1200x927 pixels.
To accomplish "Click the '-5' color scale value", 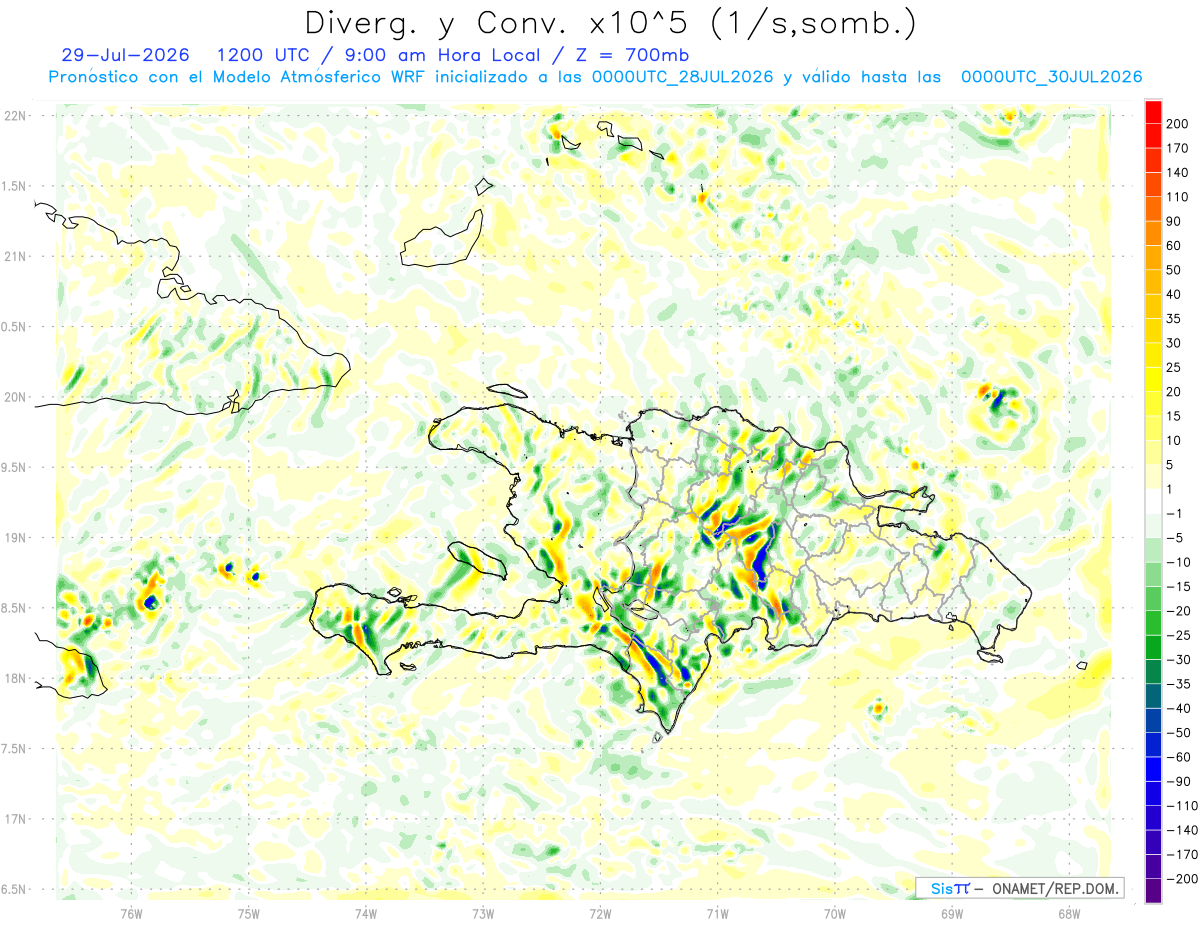I will pyautogui.click(x=1174, y=537).
